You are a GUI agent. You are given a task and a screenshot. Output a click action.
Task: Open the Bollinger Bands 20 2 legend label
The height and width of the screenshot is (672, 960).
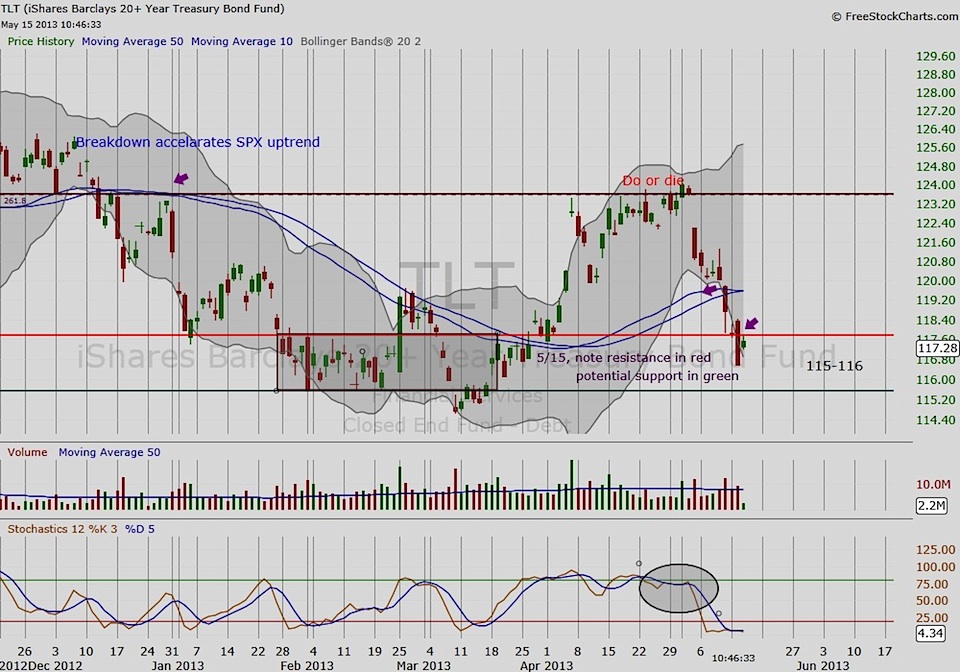pos(361,42)
